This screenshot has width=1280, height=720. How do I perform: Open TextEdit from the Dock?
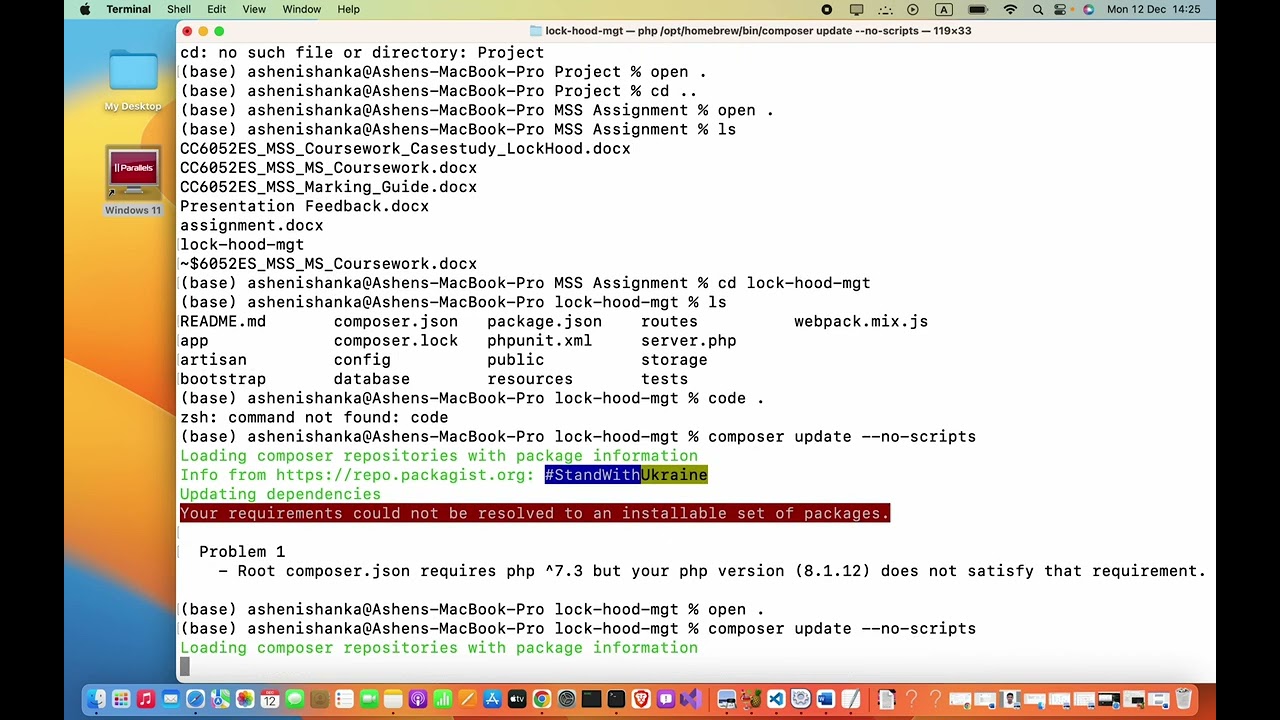[x=851, y=699]
